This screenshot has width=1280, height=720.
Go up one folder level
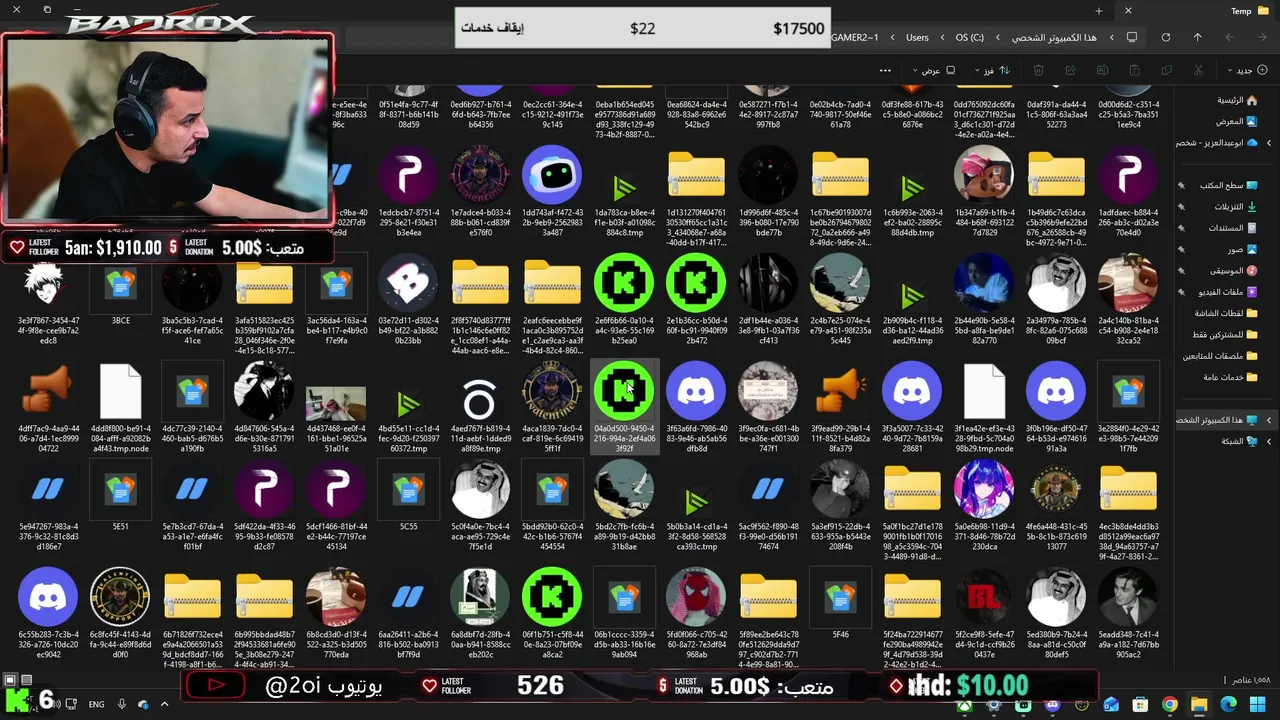click(x=1197, y=37)
